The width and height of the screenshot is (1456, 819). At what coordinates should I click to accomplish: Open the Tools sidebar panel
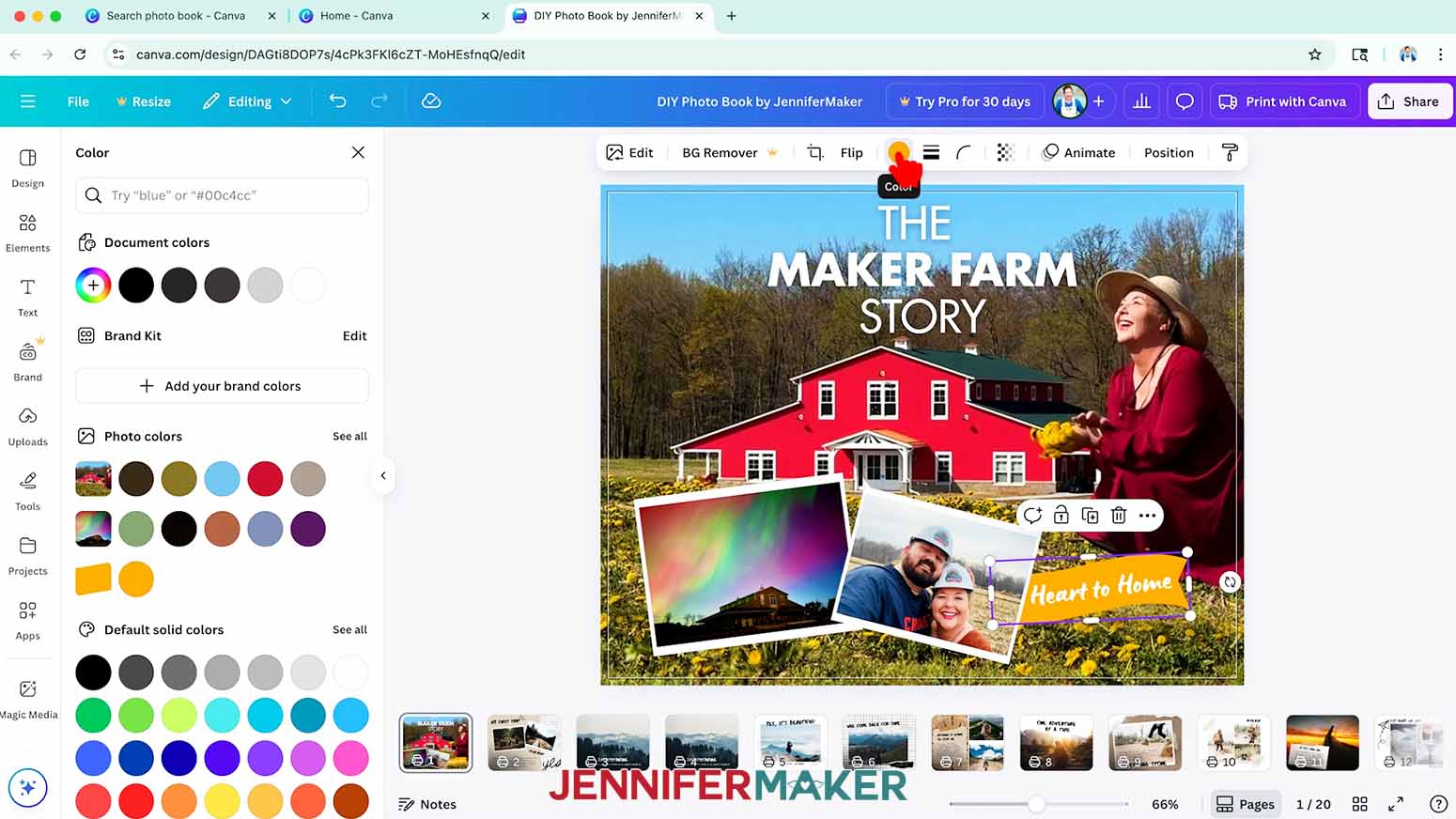point(27,491)
